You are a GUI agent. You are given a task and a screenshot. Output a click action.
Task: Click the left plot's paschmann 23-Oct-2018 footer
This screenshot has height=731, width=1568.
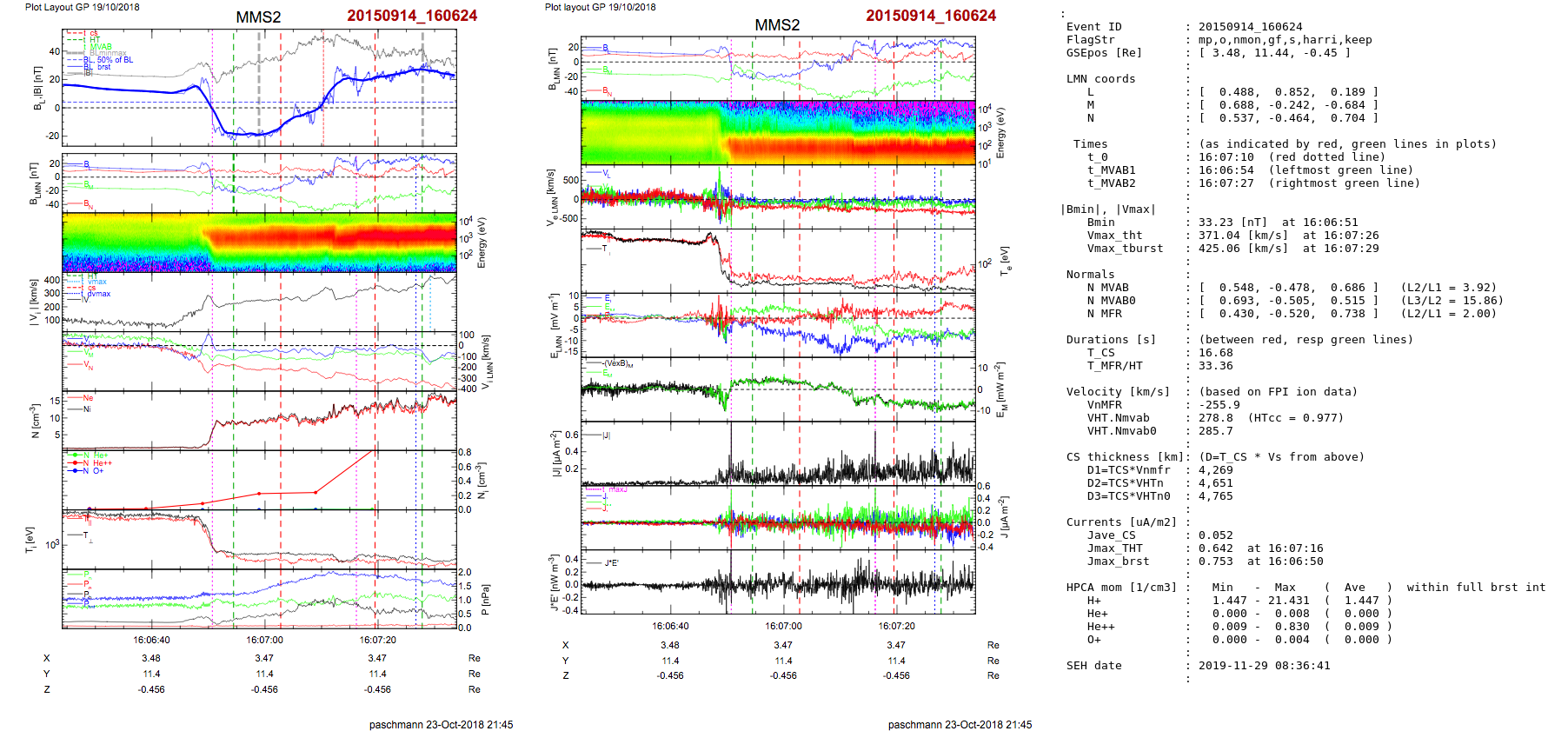[441, 724]
